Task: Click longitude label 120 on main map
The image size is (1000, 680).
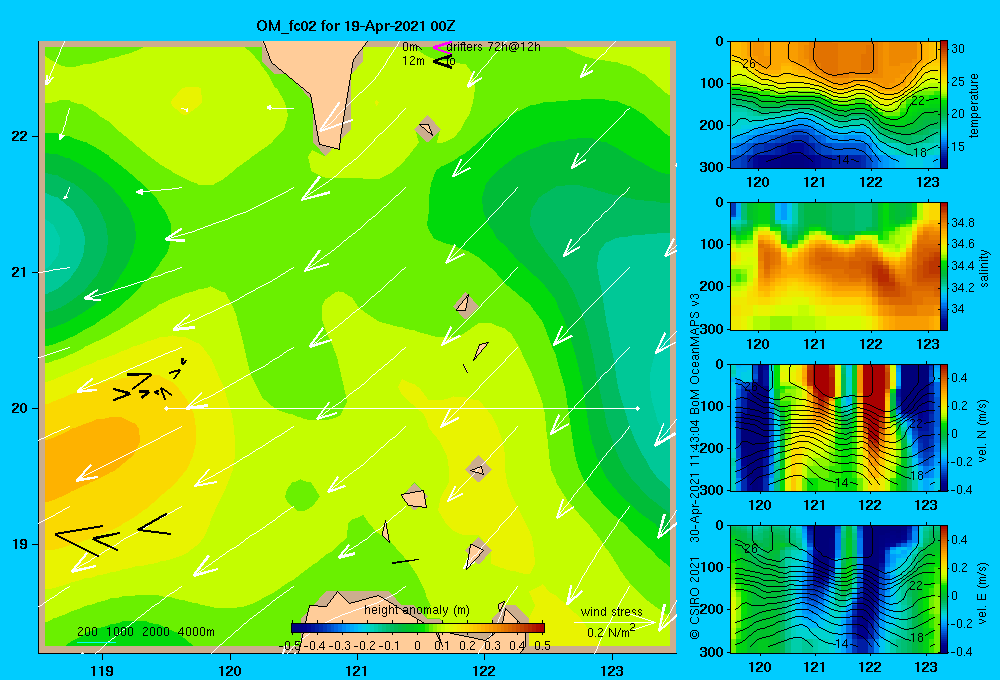Action: (230, 670)
